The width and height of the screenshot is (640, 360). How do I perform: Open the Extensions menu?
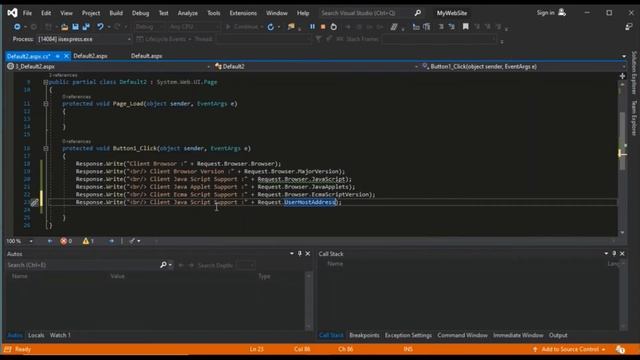tap(243, 13)
